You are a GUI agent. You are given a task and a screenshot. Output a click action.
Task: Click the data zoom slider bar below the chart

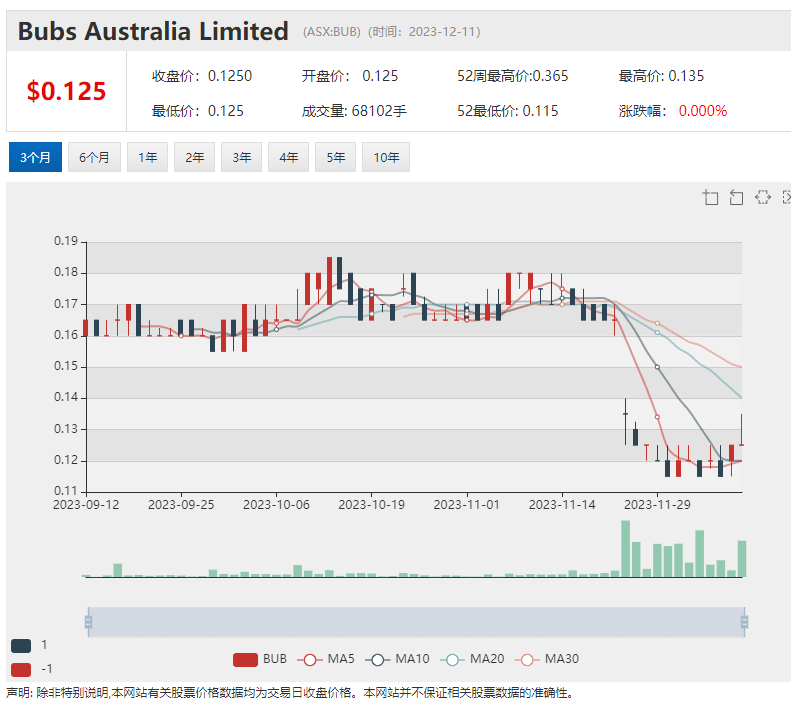[416, 622]
